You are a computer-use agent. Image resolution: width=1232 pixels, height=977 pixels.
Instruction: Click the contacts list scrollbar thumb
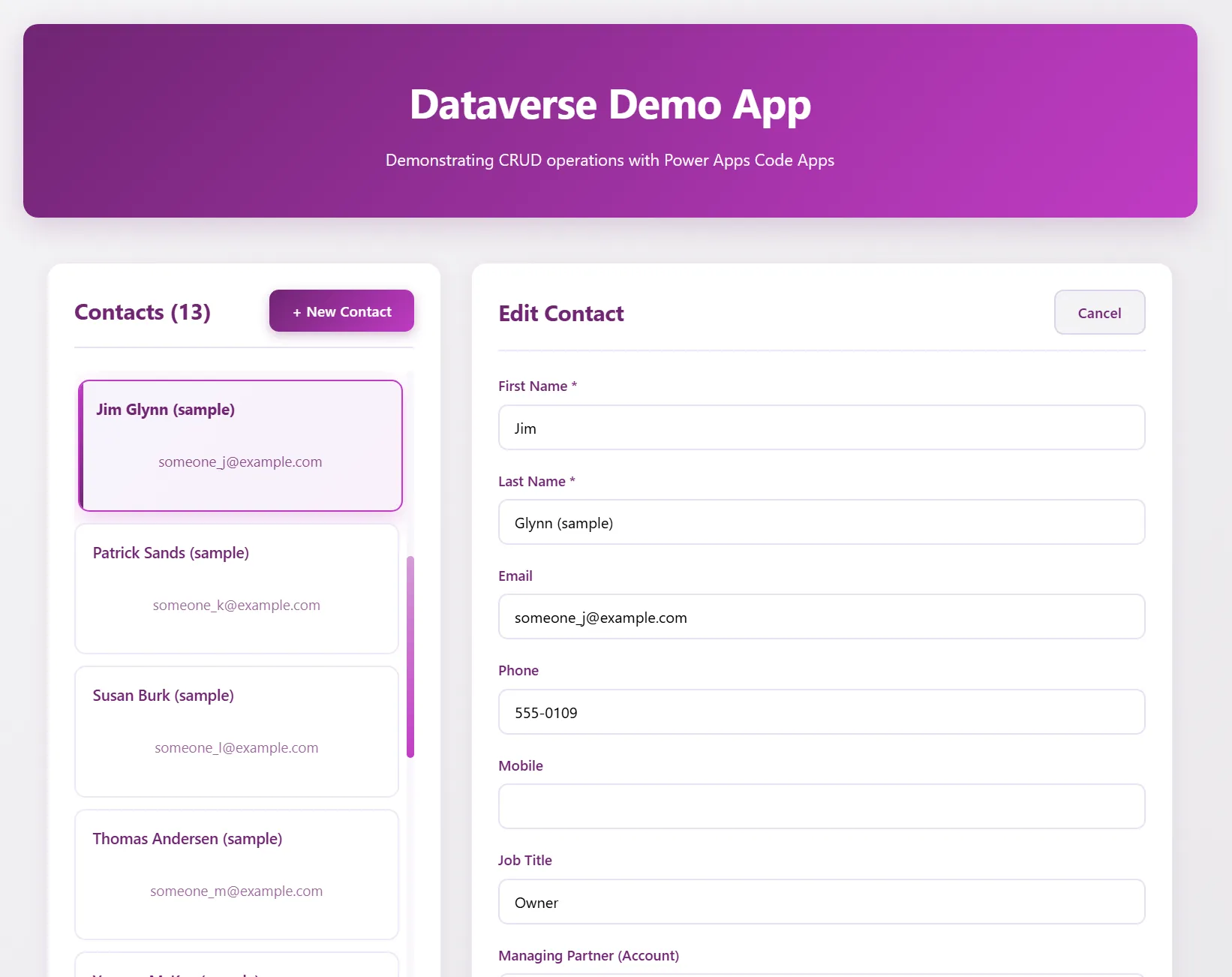(410, 657)
